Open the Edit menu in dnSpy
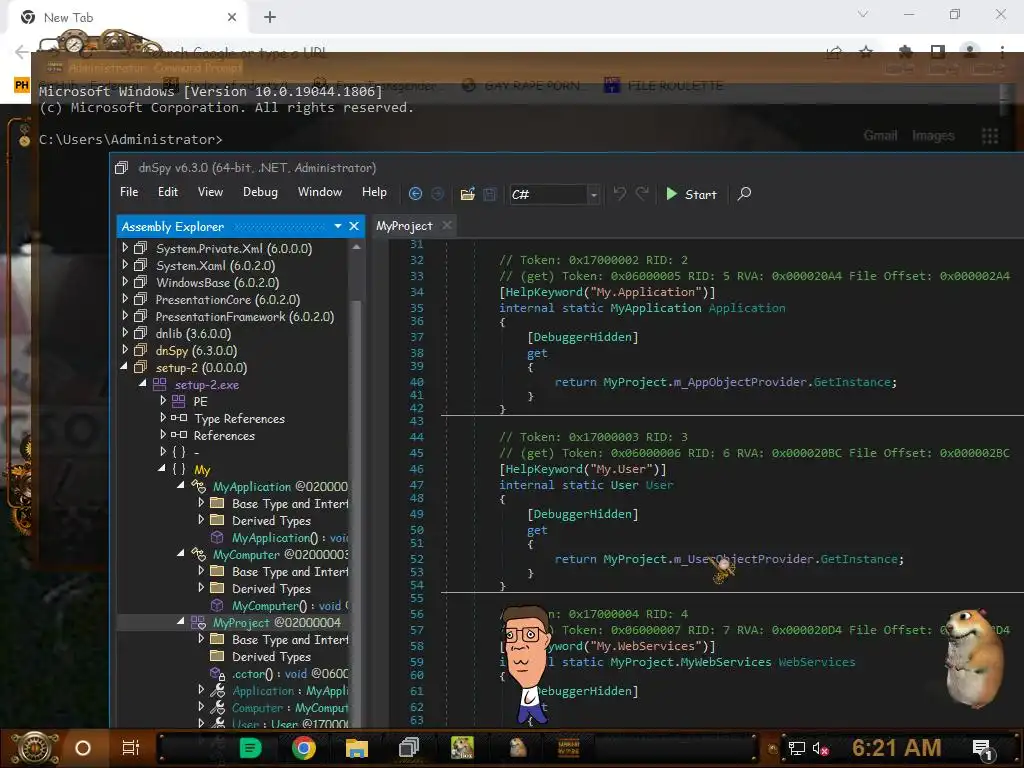The width and height of the screenshot is (1024, 768). click(168, 192)
